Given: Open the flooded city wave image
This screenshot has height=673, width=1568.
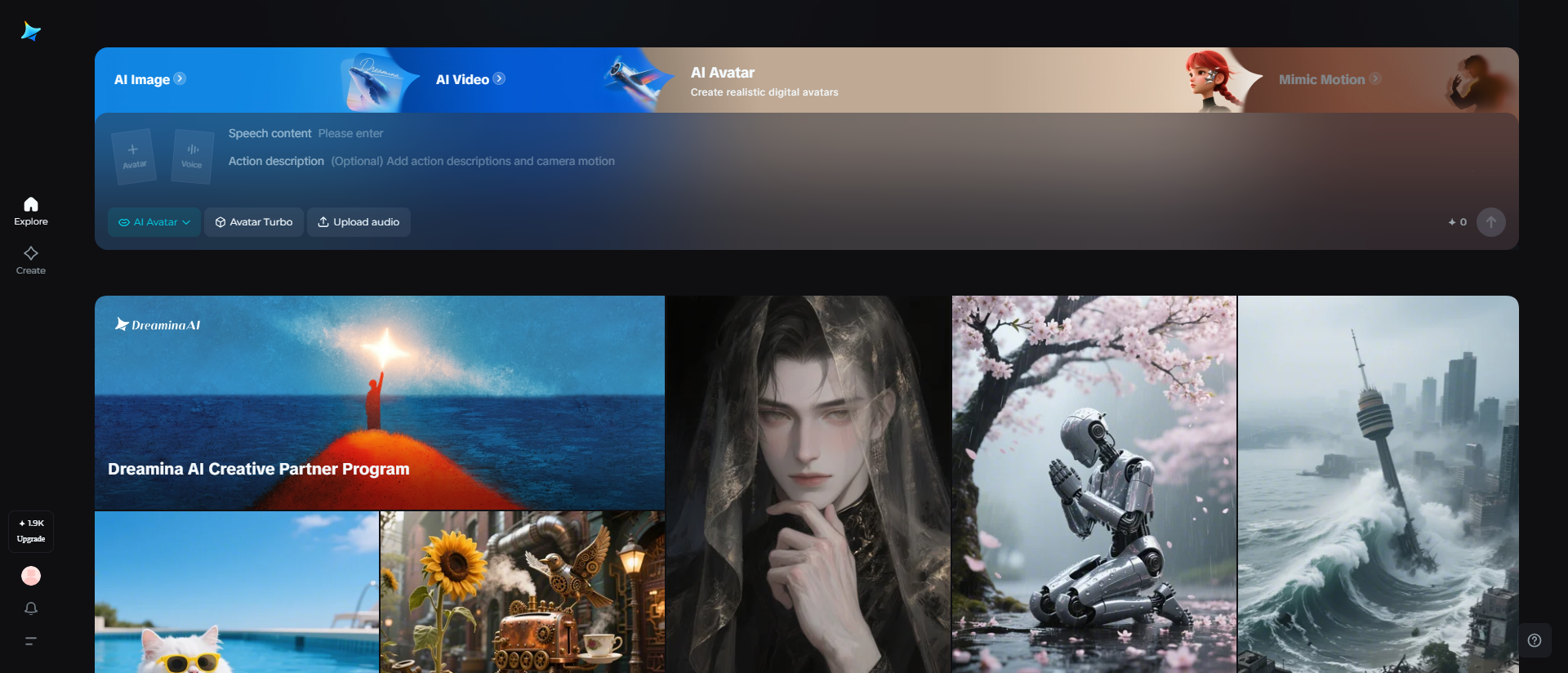Looking at the screenshot, I should (x=1379, y=484).
